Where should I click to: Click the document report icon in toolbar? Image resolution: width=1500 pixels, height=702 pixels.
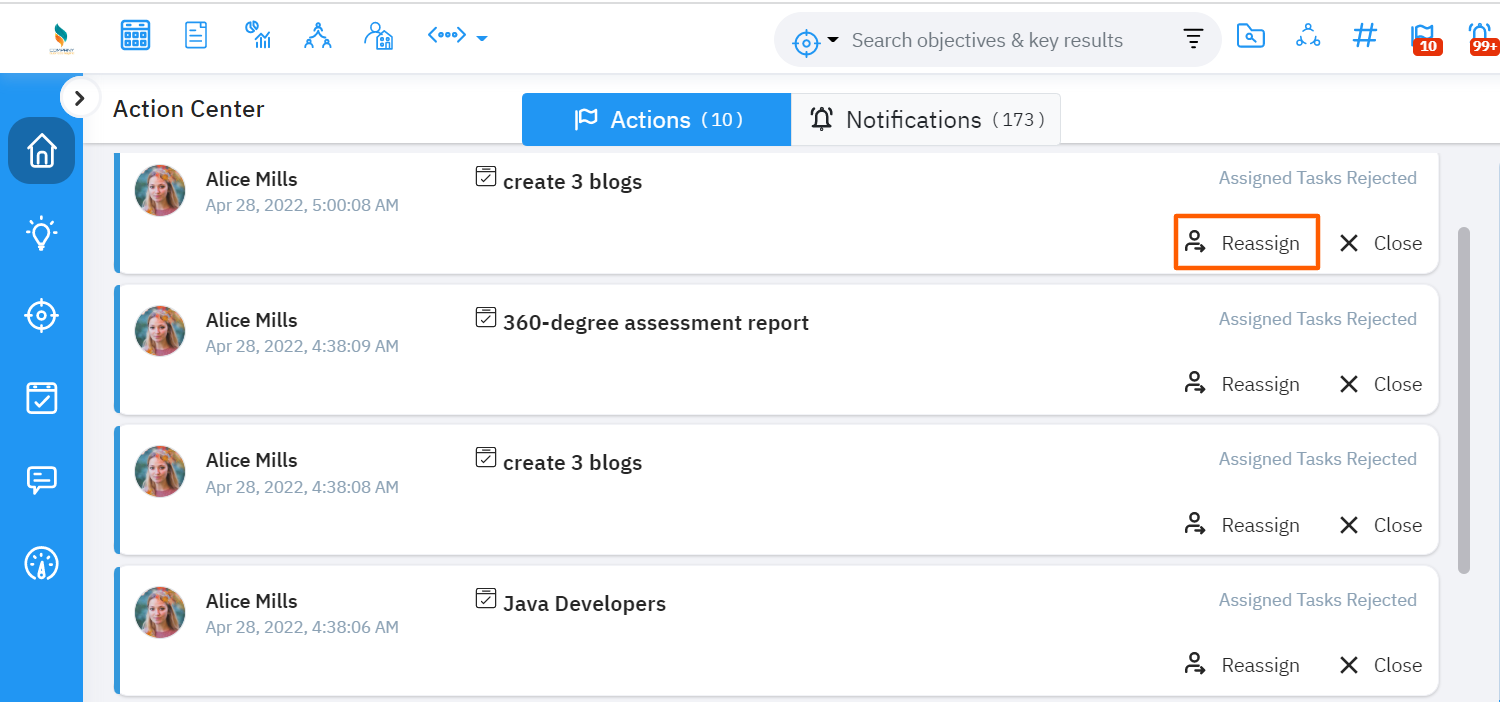pos(196,36)
